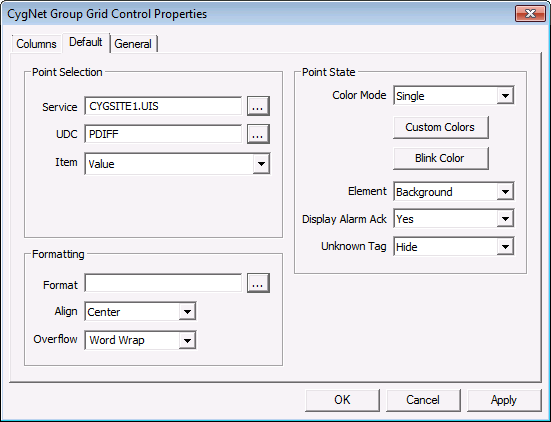Select the Default tab
Viewport: 551px width, 422px height.
tap(86, 43)
